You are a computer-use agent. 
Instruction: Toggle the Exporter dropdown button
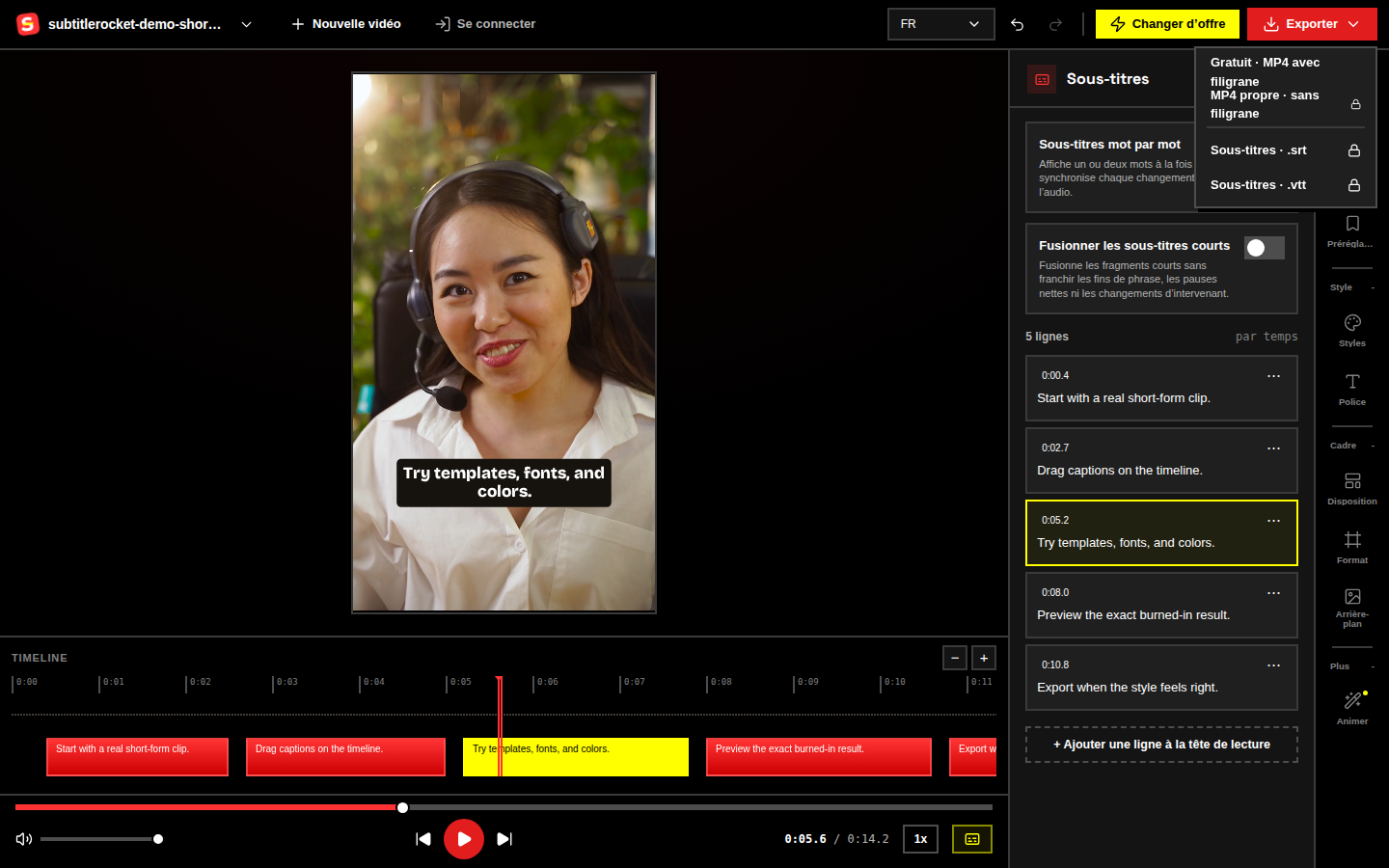click(1312, 24)
